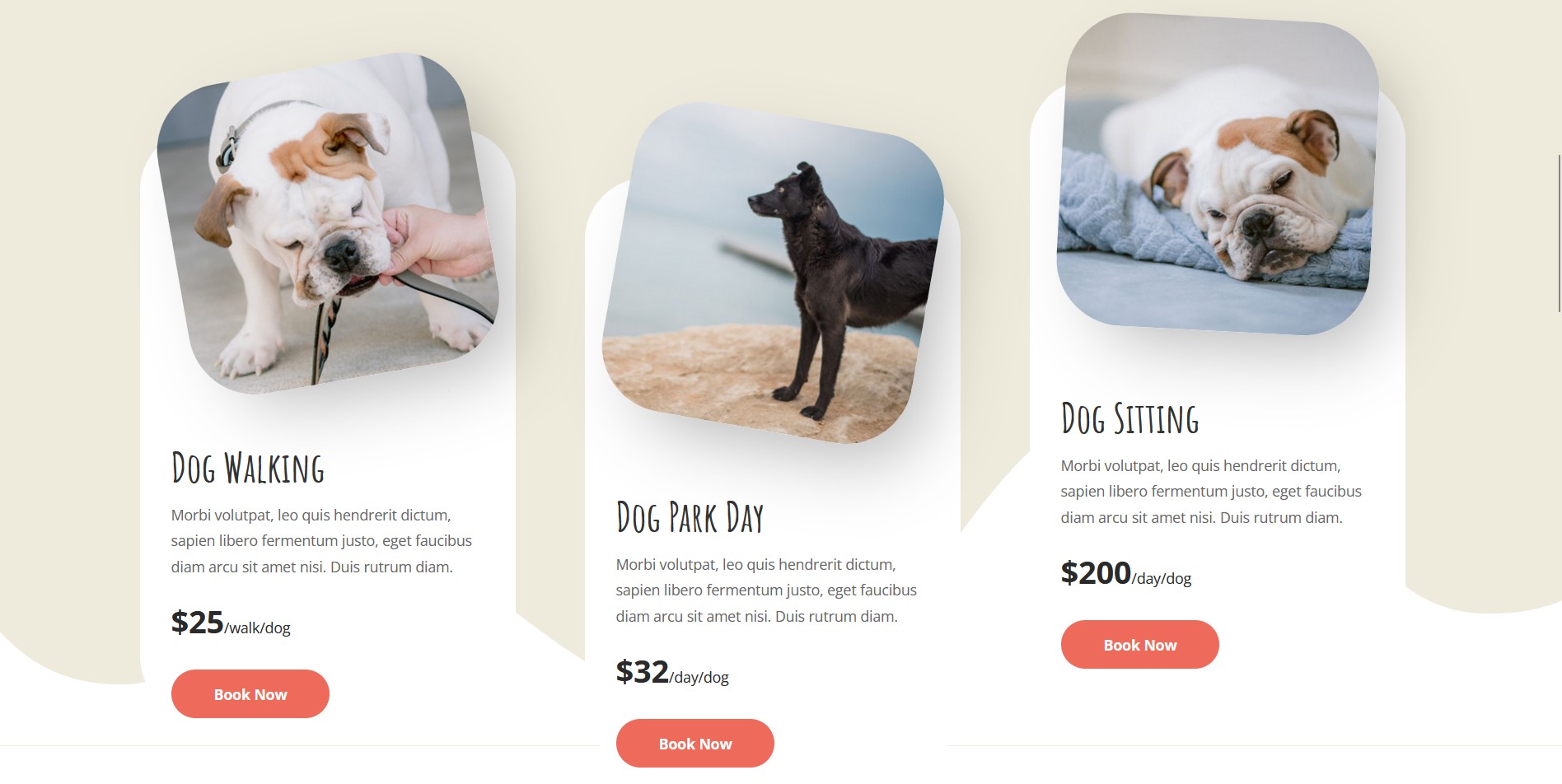1562x784 pixels.
Task: Click the $25 price amount
Action: [198, 622]
